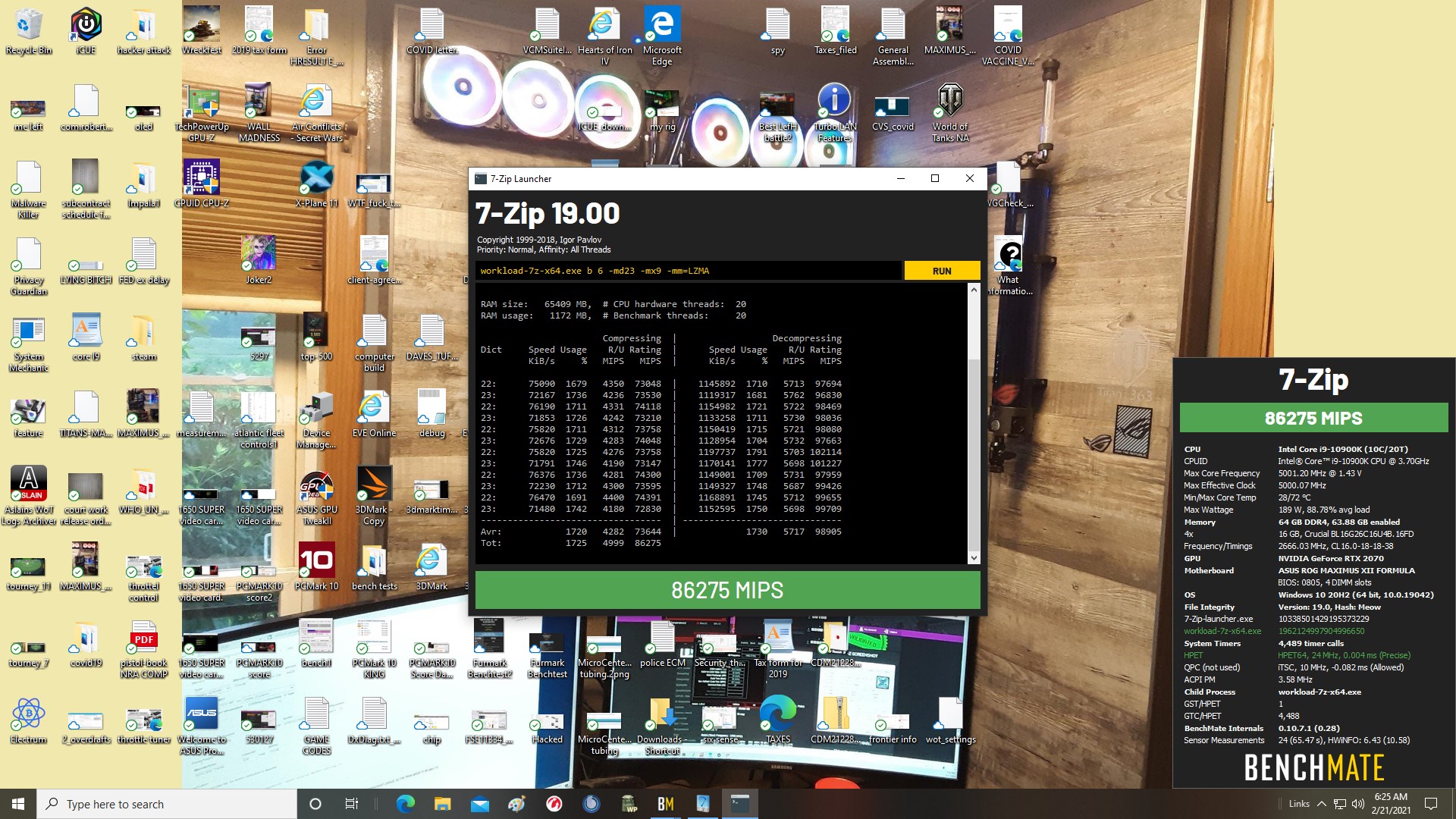Screen dimensions: 1456x819
Task: Select the Downloads - Shortcut folder icon
Action: pyautogui.click(x=662, y=726)
